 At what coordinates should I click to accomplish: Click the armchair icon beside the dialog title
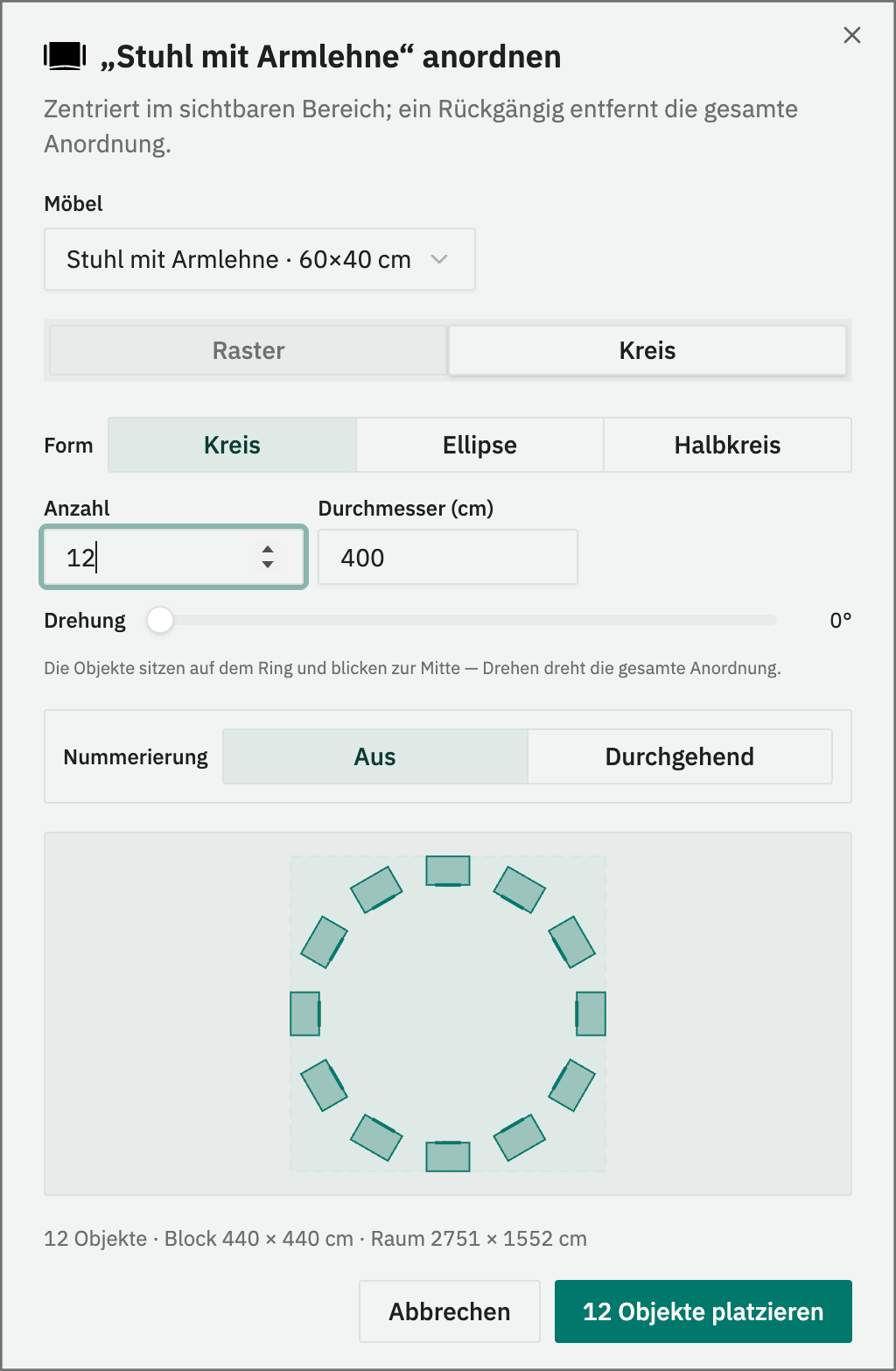tap(65, 56)
